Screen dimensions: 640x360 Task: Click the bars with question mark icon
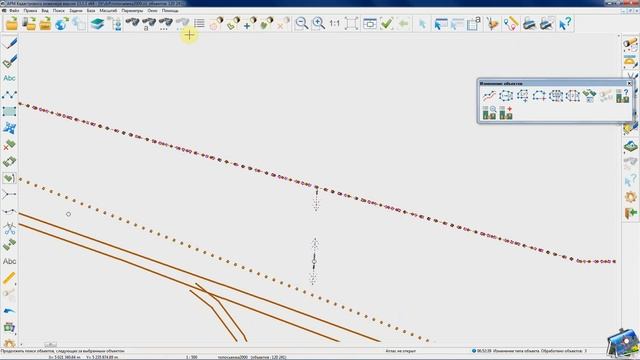[x=622, y=96]
